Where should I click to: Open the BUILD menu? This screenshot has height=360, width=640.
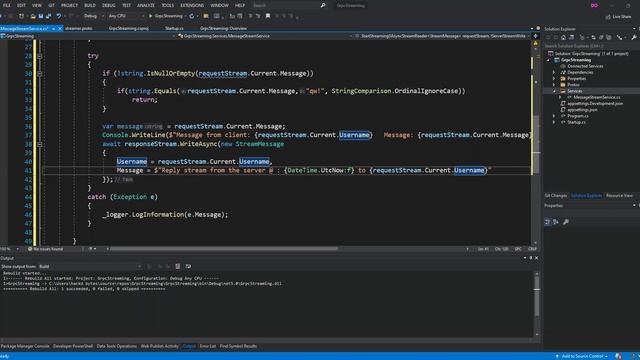90,5
